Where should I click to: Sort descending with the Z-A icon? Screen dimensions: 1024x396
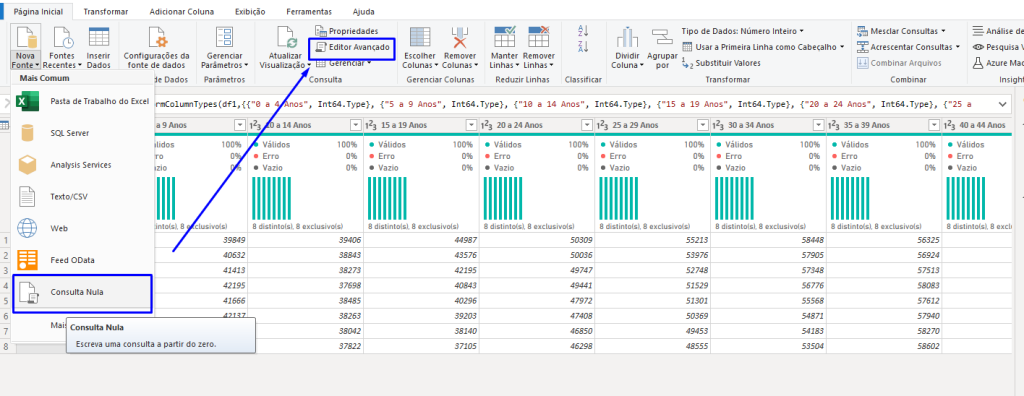[584, 46]
